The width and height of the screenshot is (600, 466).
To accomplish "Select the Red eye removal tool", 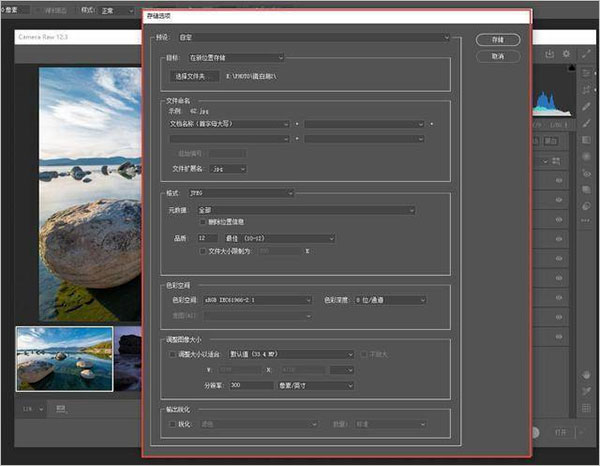I will tap(586, 173).
